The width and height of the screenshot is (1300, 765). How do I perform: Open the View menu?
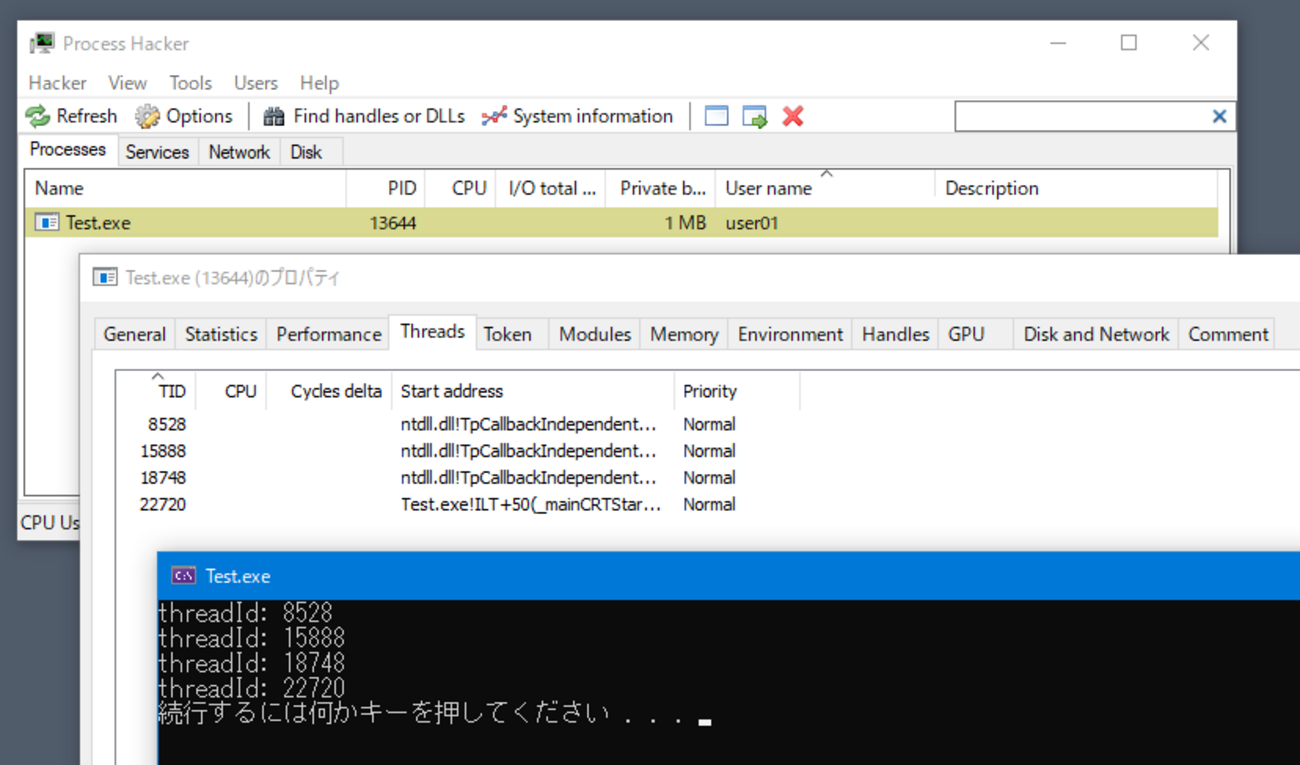pyautogui.click(x=127, y=83)
